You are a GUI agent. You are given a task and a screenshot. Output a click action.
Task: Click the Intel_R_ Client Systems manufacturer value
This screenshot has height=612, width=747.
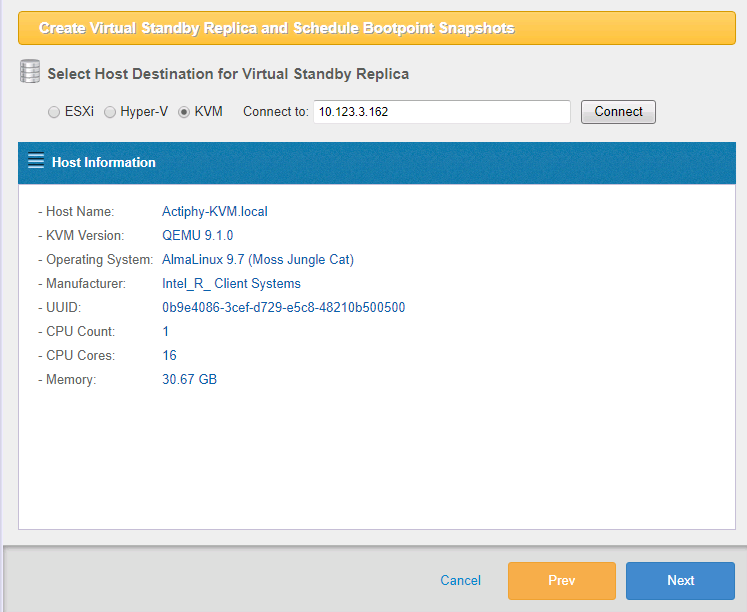tap(231, 284)
